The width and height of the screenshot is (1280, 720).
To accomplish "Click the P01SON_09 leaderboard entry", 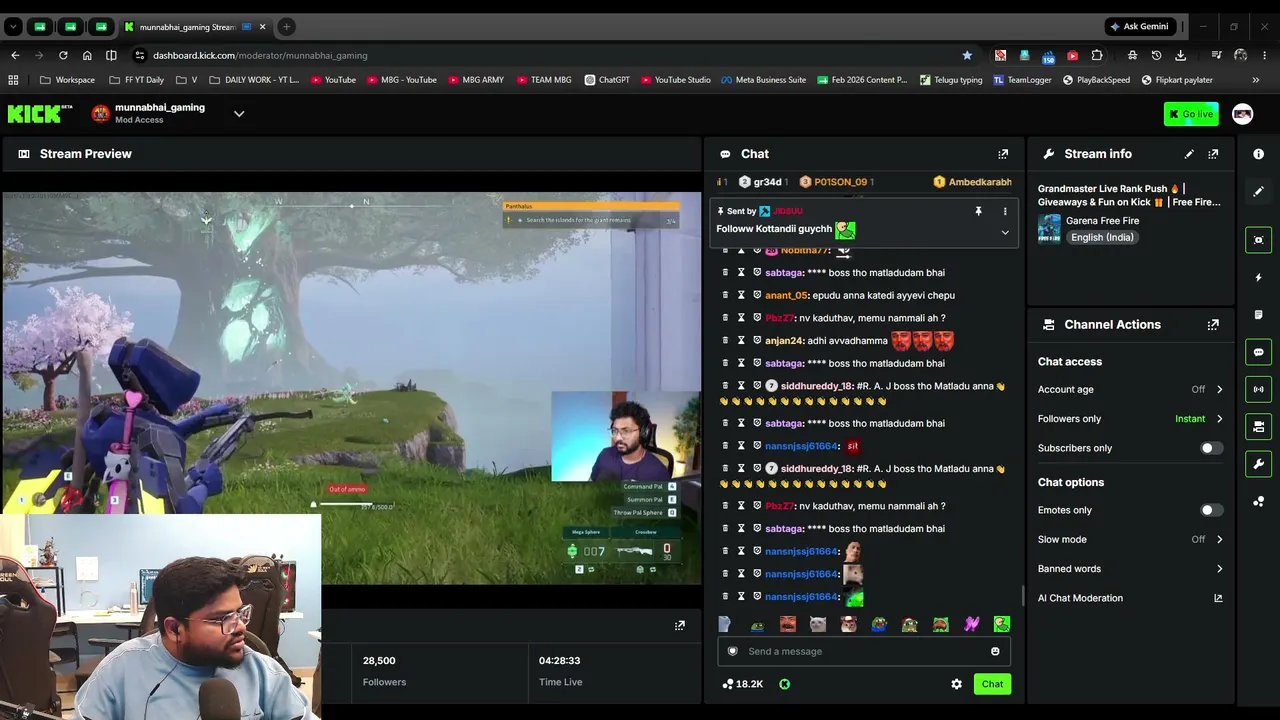I will 836,182.
